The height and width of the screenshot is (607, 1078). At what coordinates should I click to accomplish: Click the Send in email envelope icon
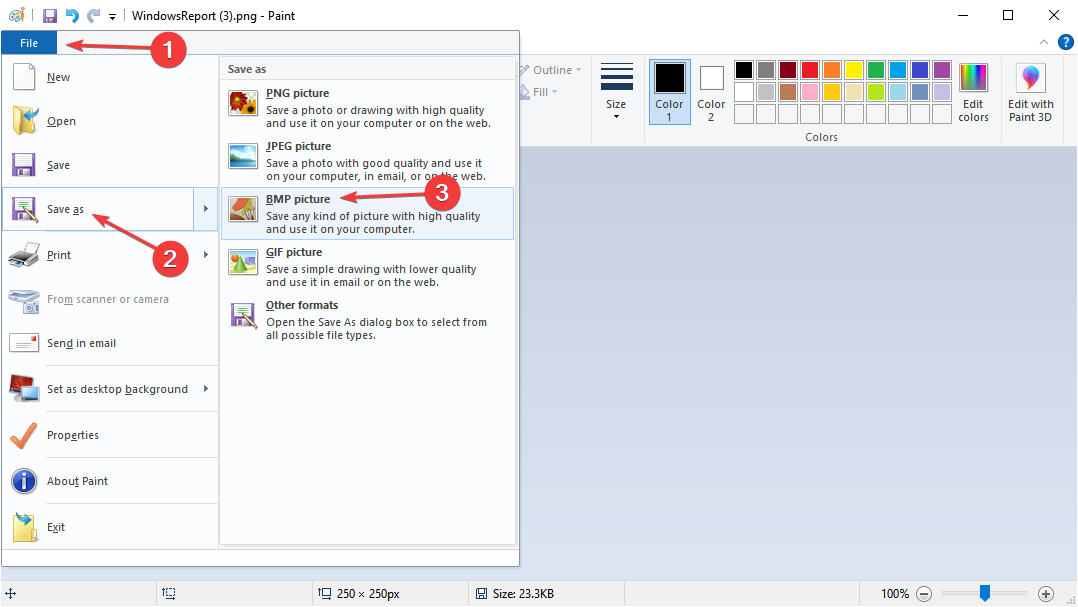point(24,343)
